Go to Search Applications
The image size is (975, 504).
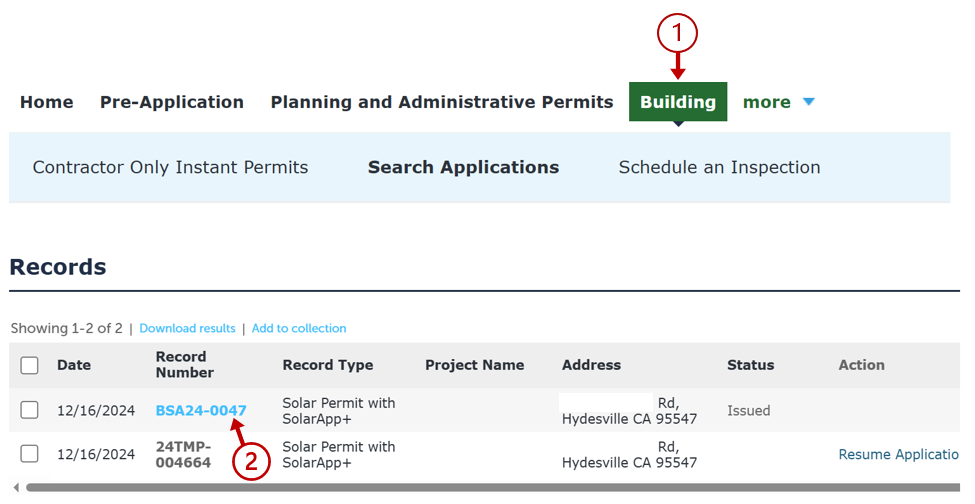[x=463, y=168]
